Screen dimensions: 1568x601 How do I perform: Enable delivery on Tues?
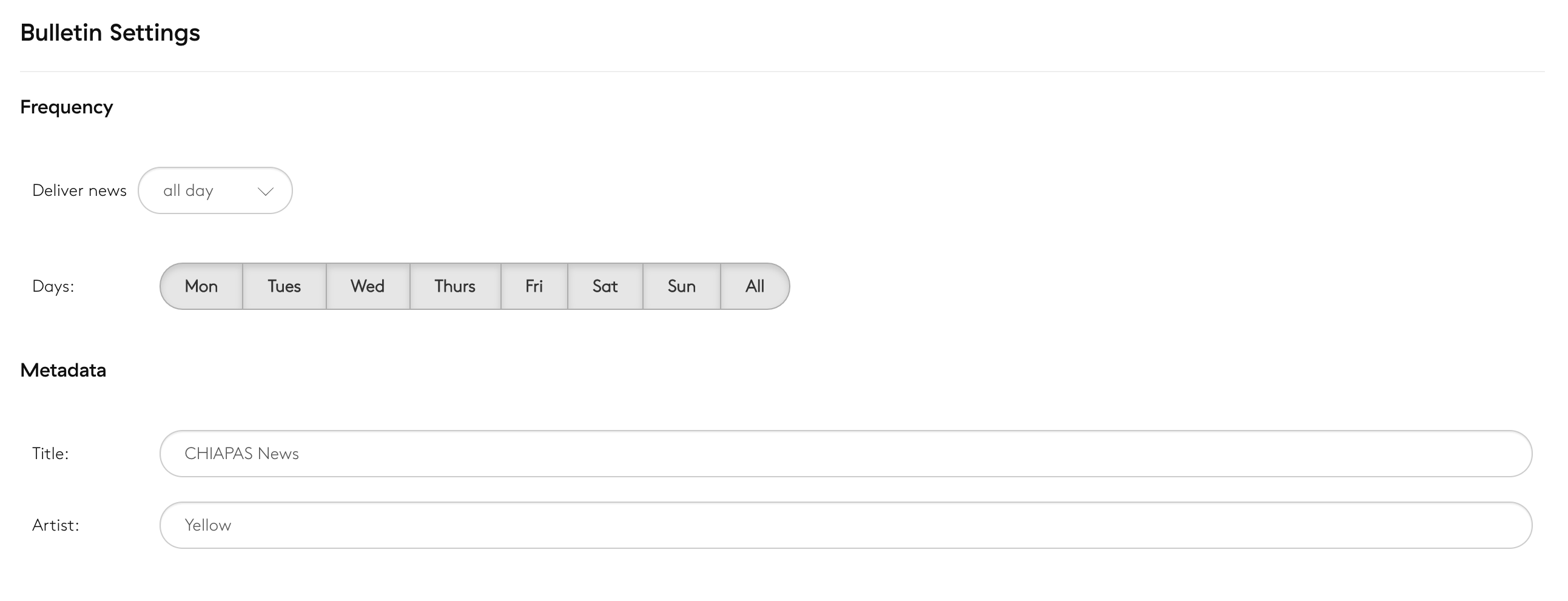pyautogui.click(x=284, y=286)
